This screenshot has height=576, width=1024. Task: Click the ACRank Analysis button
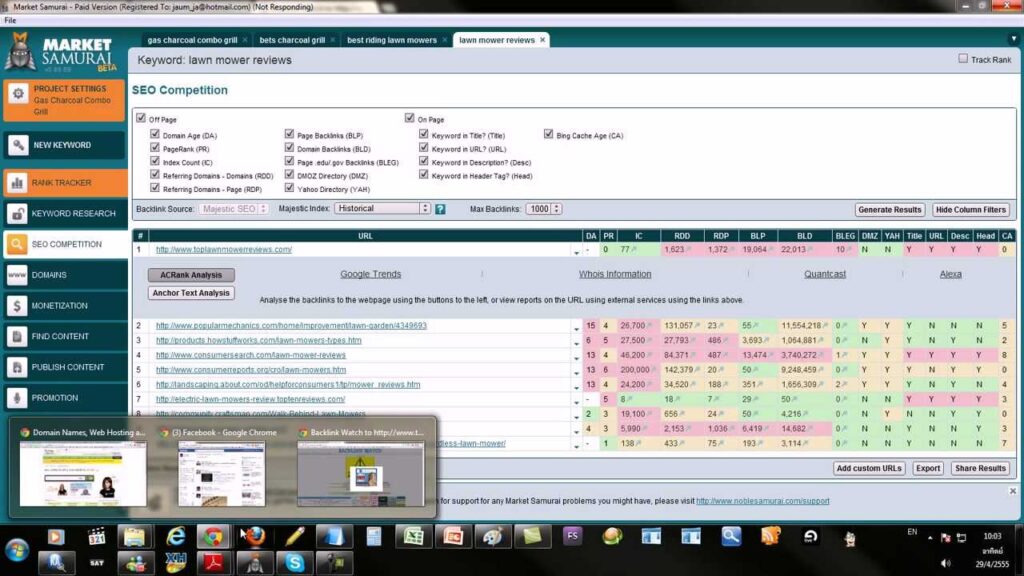click(191, 275)
